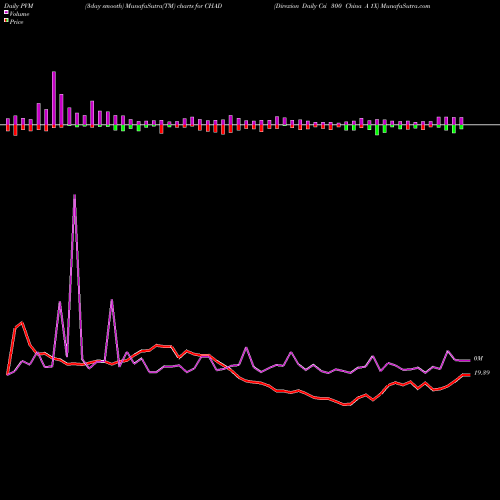500x500 pixels.
Task: Click the 'Daily PVM' chart title
Action: pyautogui.click(x=19, y=6)
